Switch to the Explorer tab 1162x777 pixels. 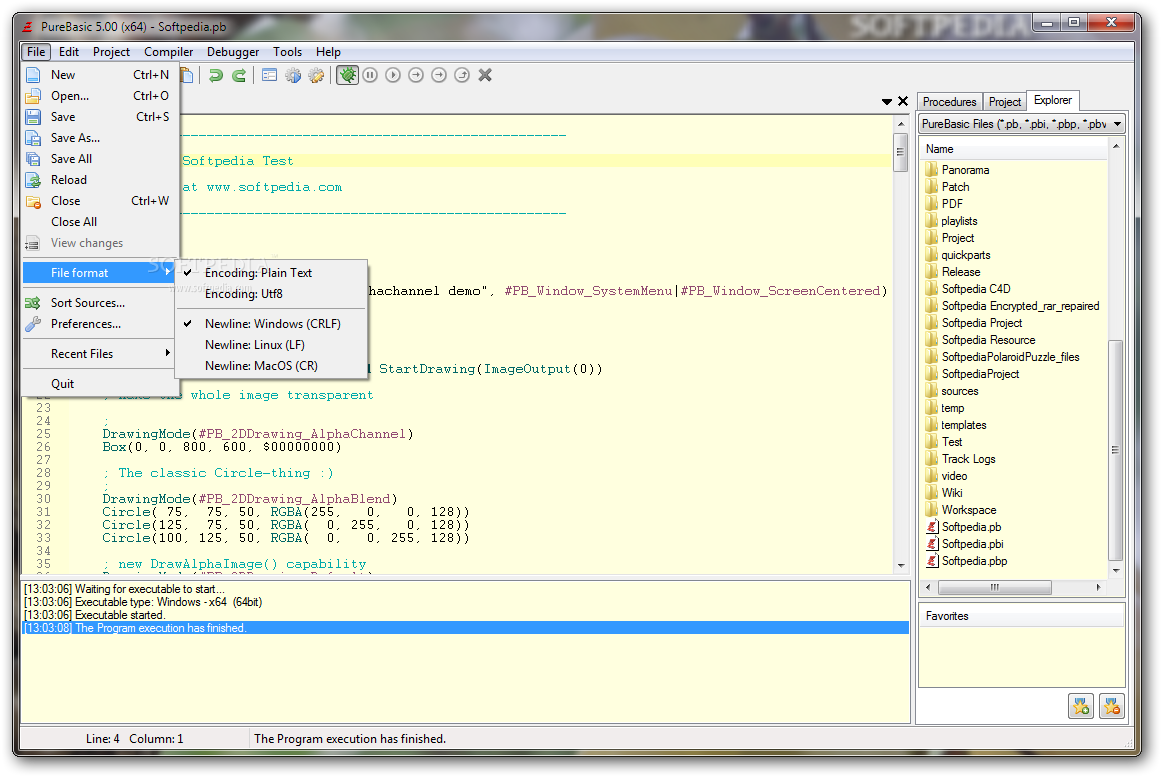[x=1052, y=100]
